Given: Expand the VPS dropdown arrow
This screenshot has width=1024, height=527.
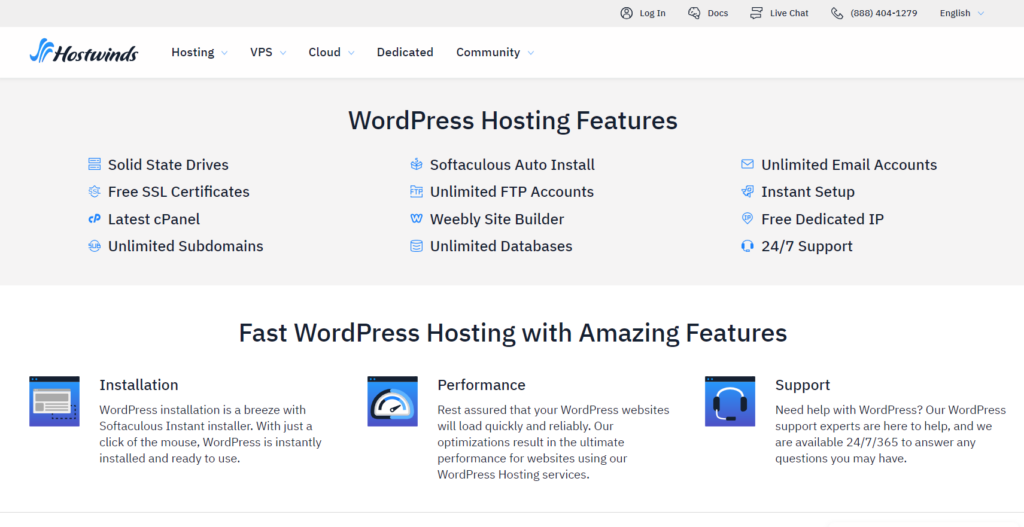Looking at the screenshot, I should coord(283,53).
